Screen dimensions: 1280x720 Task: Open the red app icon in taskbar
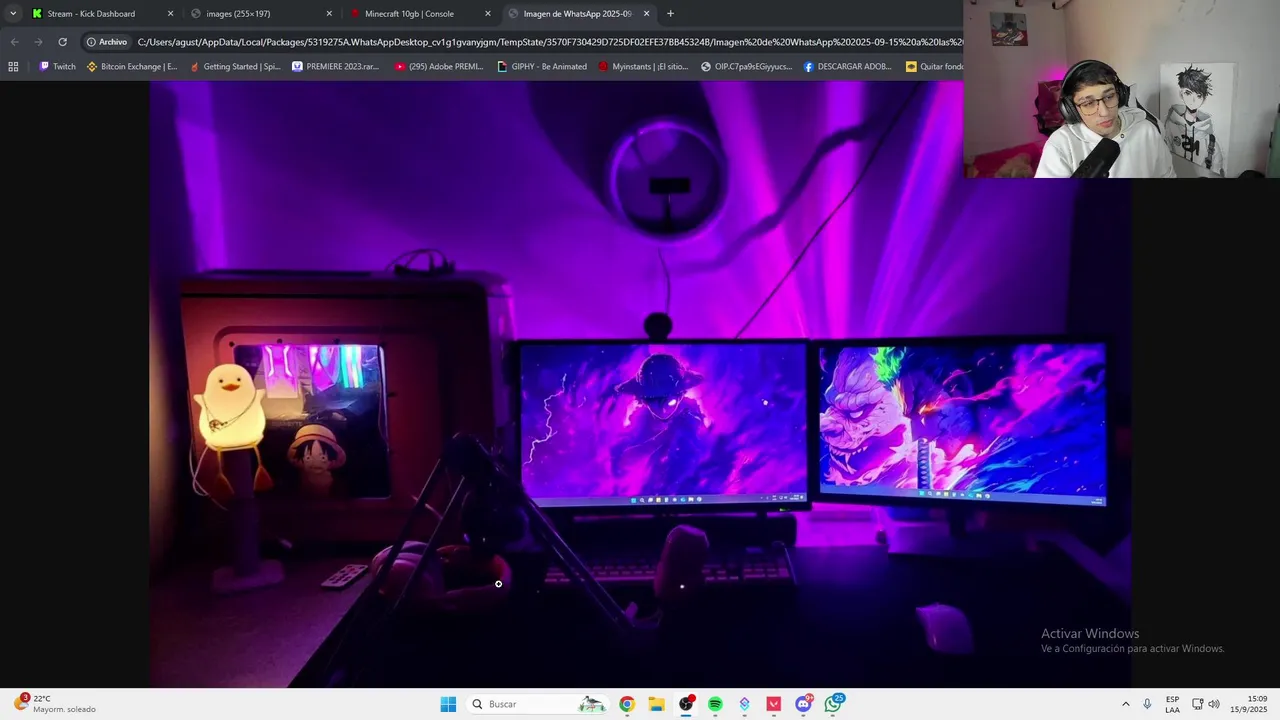point(774,704)
